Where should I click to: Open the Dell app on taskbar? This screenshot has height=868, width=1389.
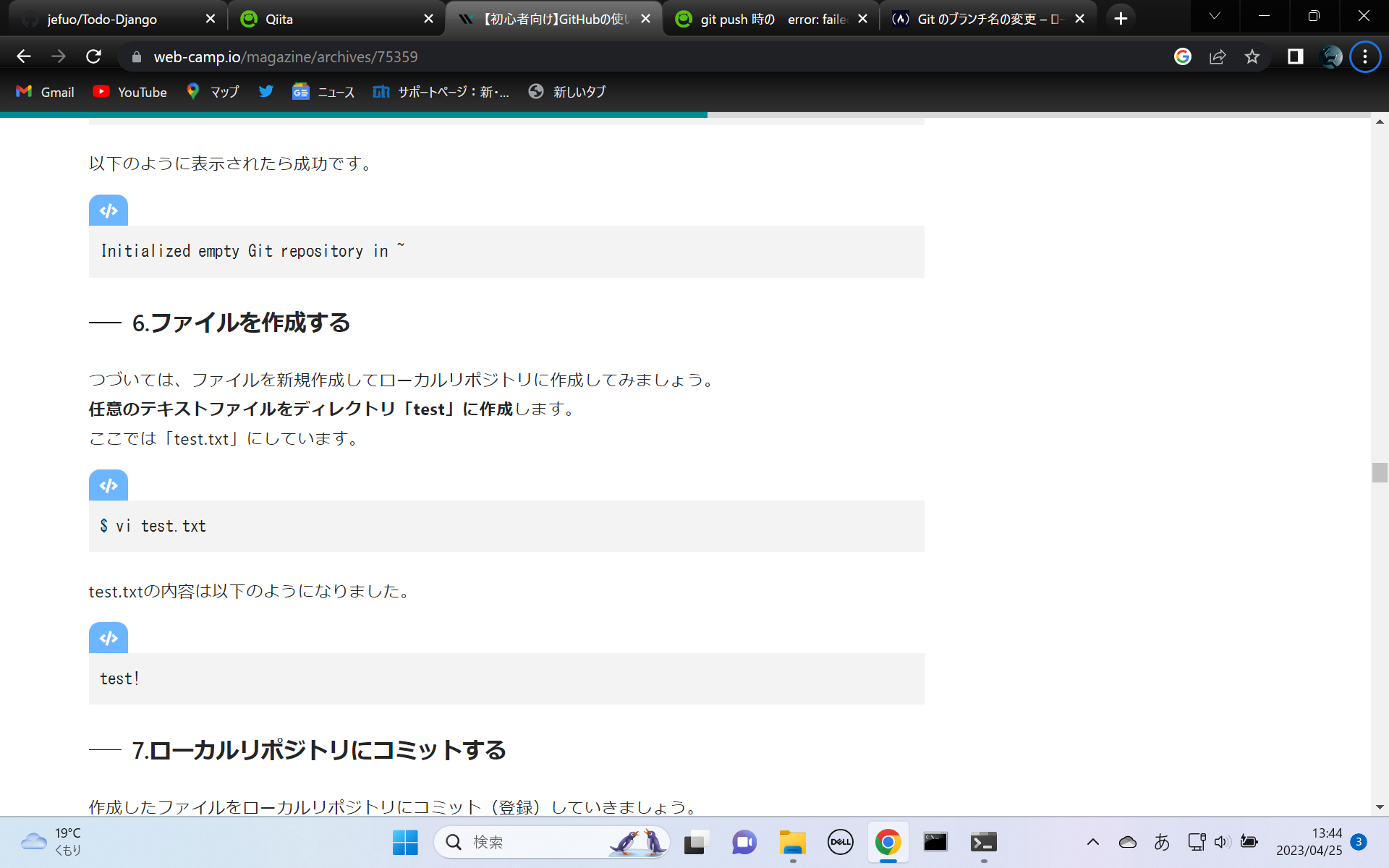coord(840,842)
